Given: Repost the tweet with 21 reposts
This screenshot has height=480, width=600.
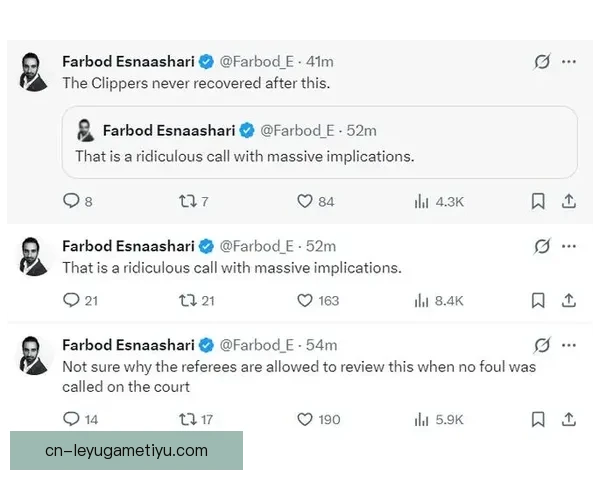Looking at the screenshot, I should click(x=186, y=300).
